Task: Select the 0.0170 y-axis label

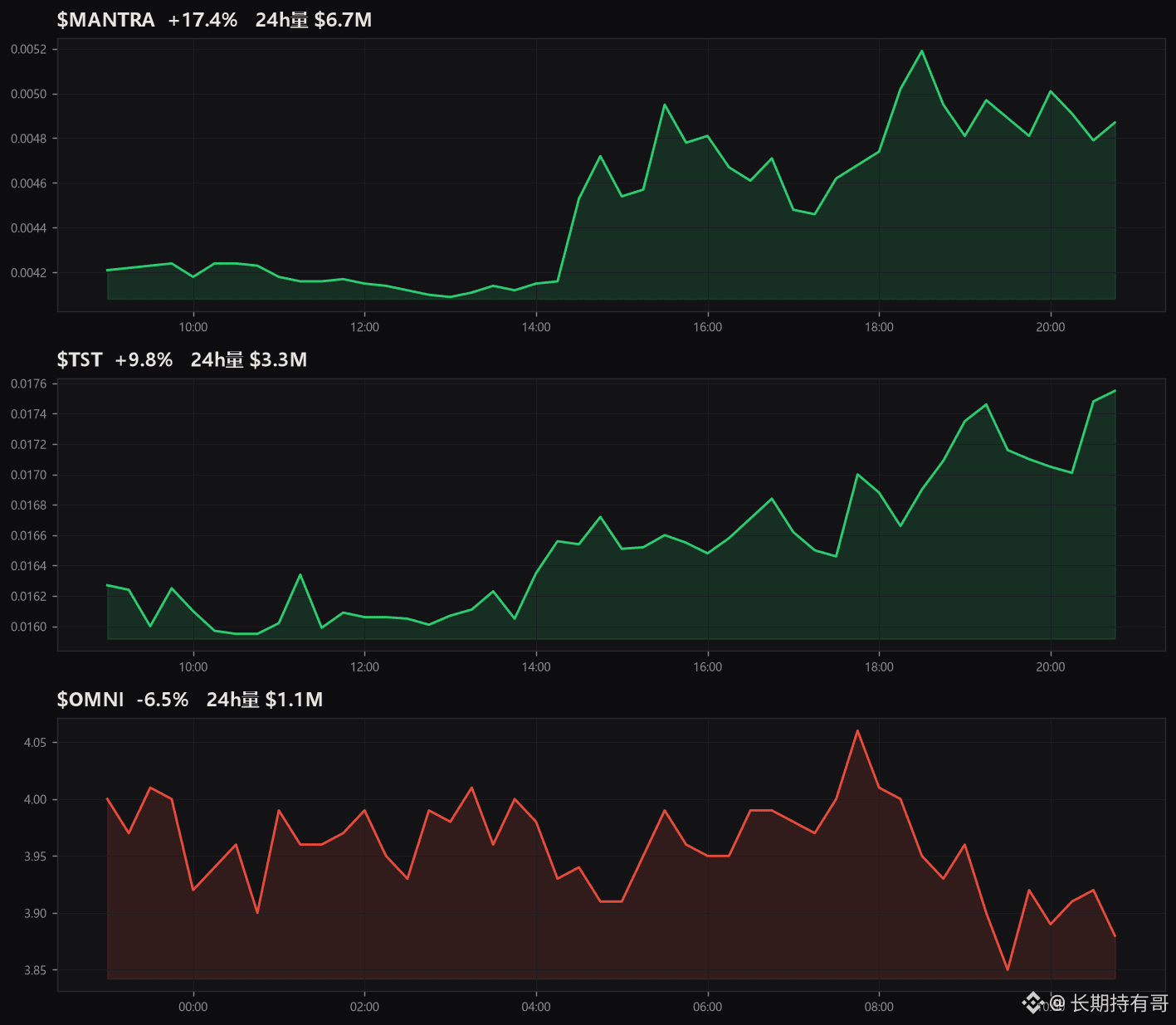Action: [x=29, y=476]
